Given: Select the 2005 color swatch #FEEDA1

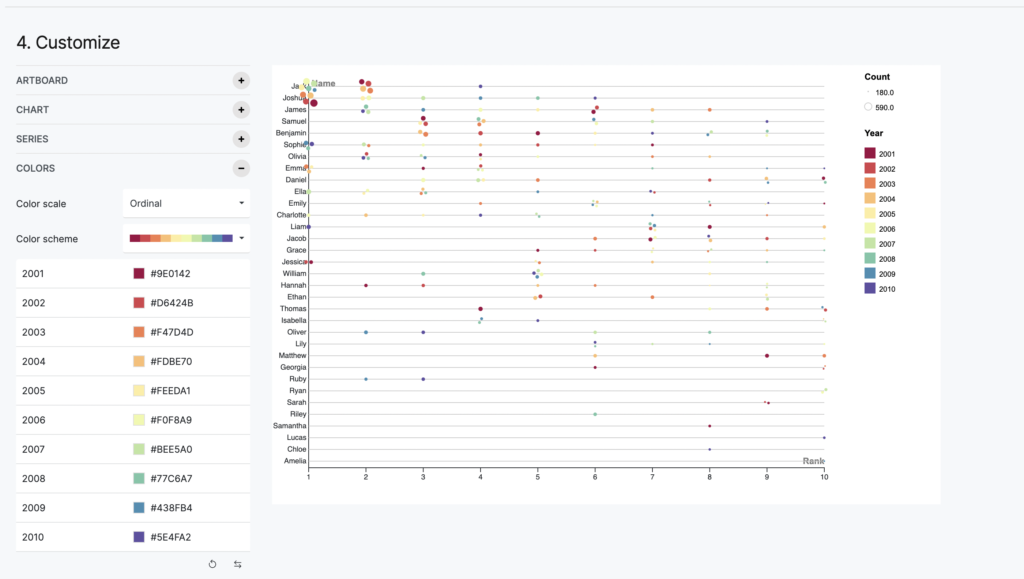Looking at the screenshot, I should (138, 390).
